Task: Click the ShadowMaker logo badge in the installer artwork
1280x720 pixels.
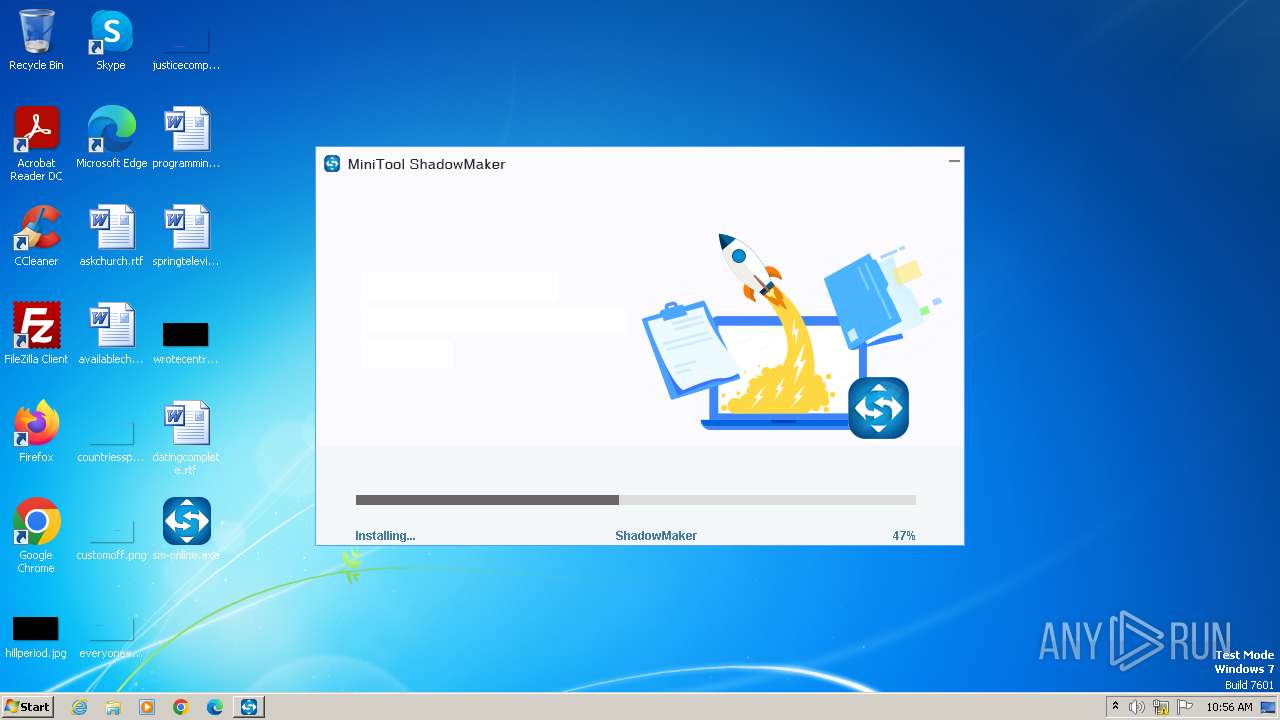Action: (x=878, y=408)
